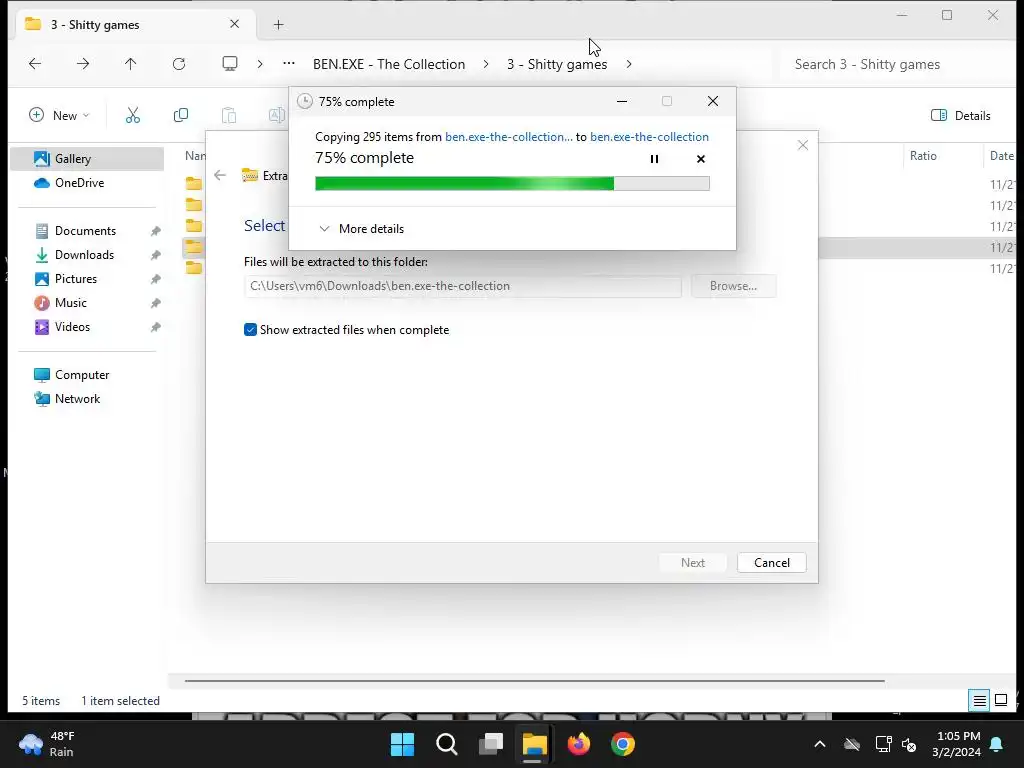This screenshot has height=768, width=1024.
Task: Go back in the Extract wizard
Action: click(220, 175)
